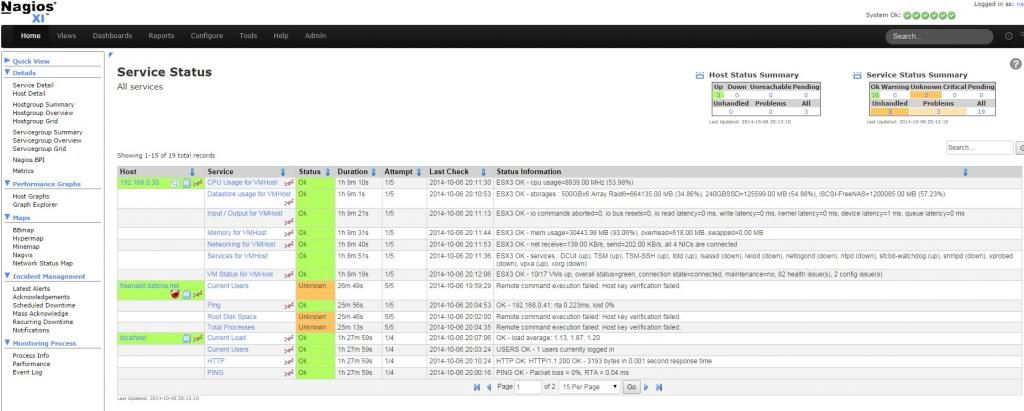Open the Dashboards menu
Screen dimensions: 1024x411
tap(112, 35)
